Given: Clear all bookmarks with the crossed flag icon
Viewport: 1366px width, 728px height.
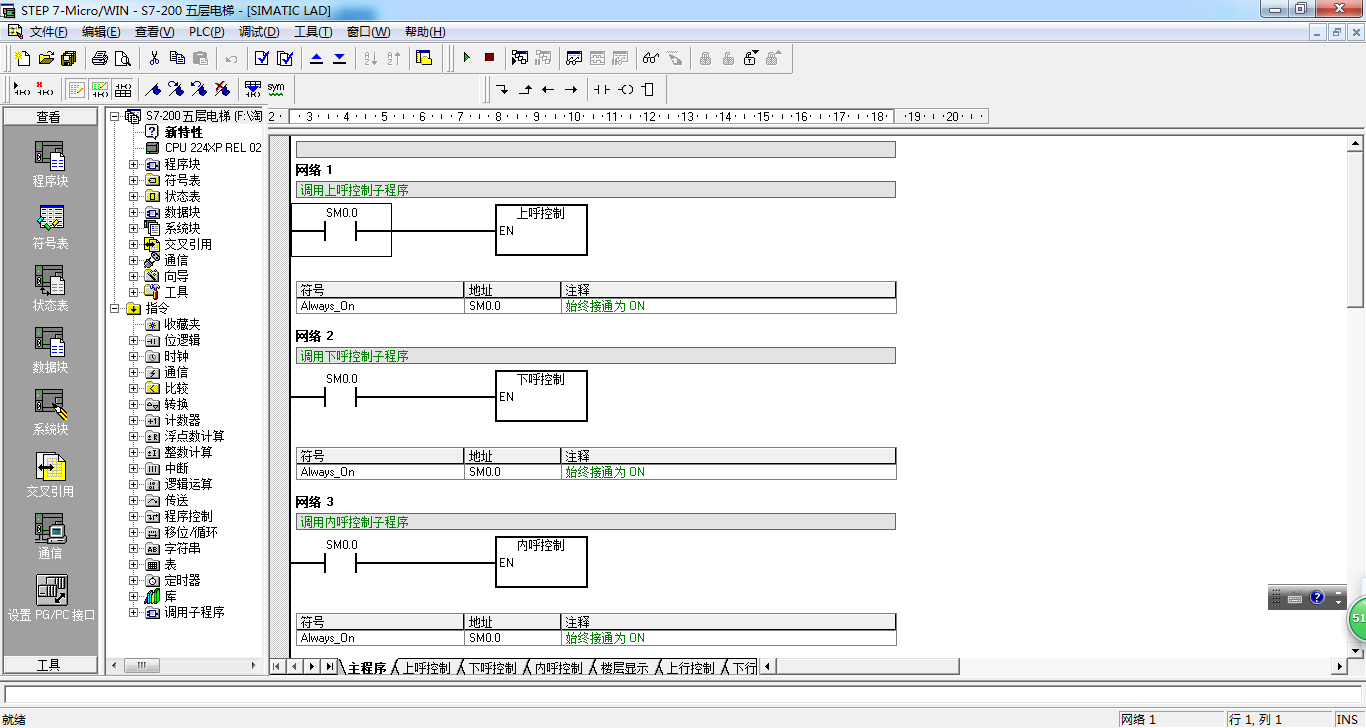Looking at the screenshot, I should click(x=222, y=89).
